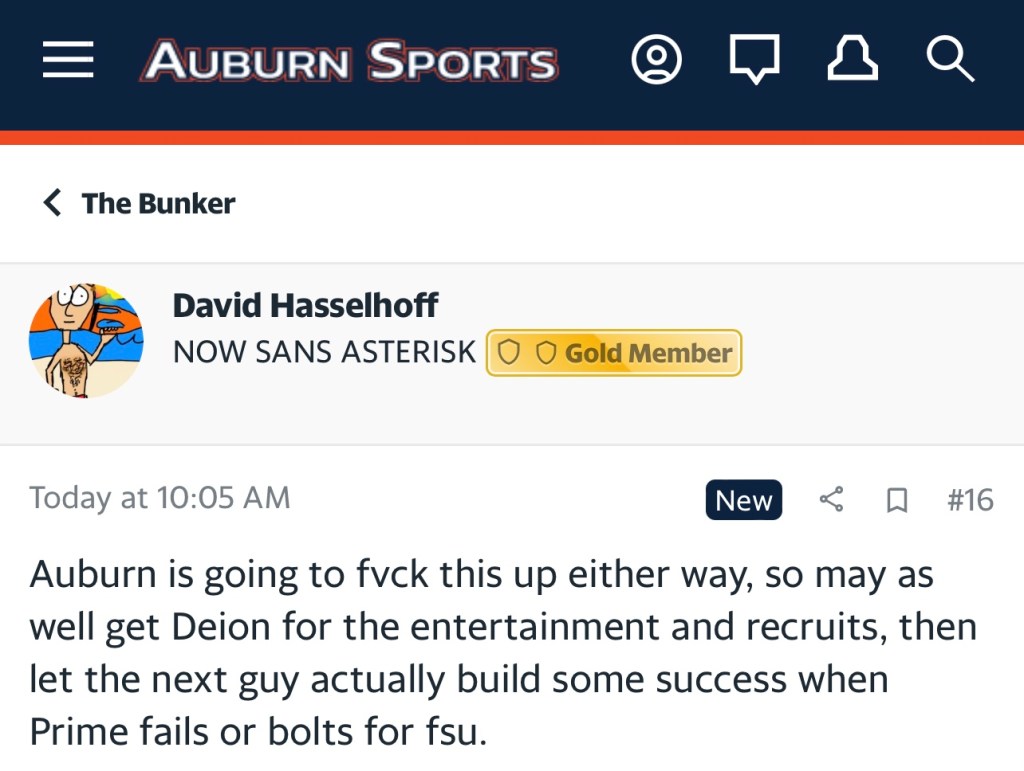Click the Today at 10:05 AM timestamp
The height and width of the screenshot is (771, 1024).
160,498
